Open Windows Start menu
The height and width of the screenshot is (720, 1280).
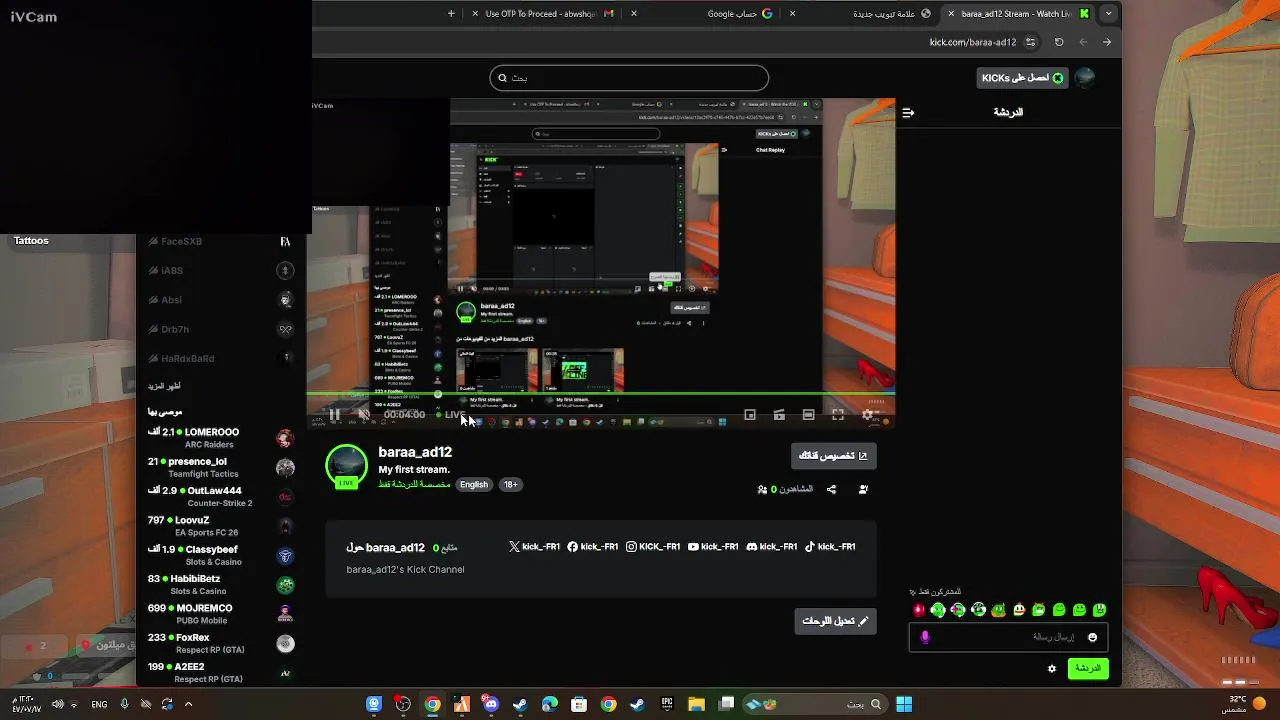click(904, 704)
